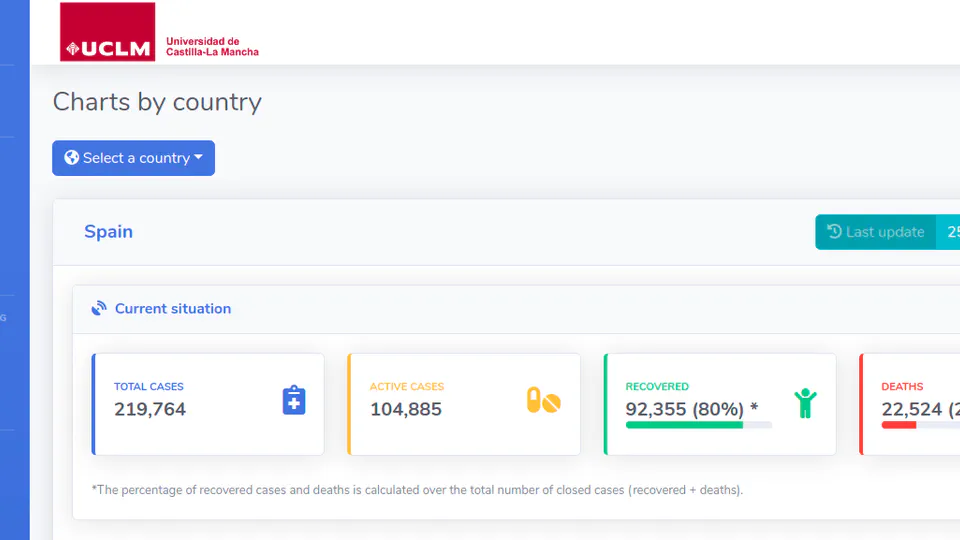Click the percentage calculation footnote text

pyautogui.click(x=417, y=490)
